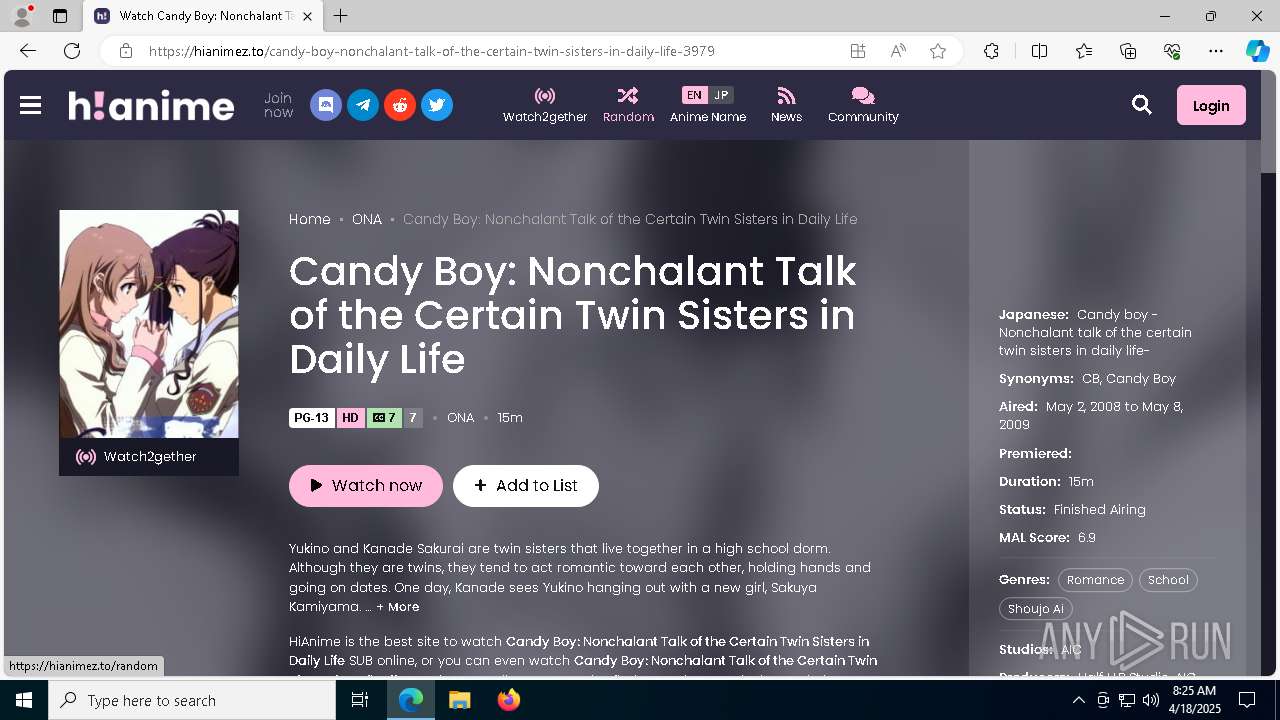
Task: Click the Candy Boy poster thumbnail
Action: (x=149, y=324)
